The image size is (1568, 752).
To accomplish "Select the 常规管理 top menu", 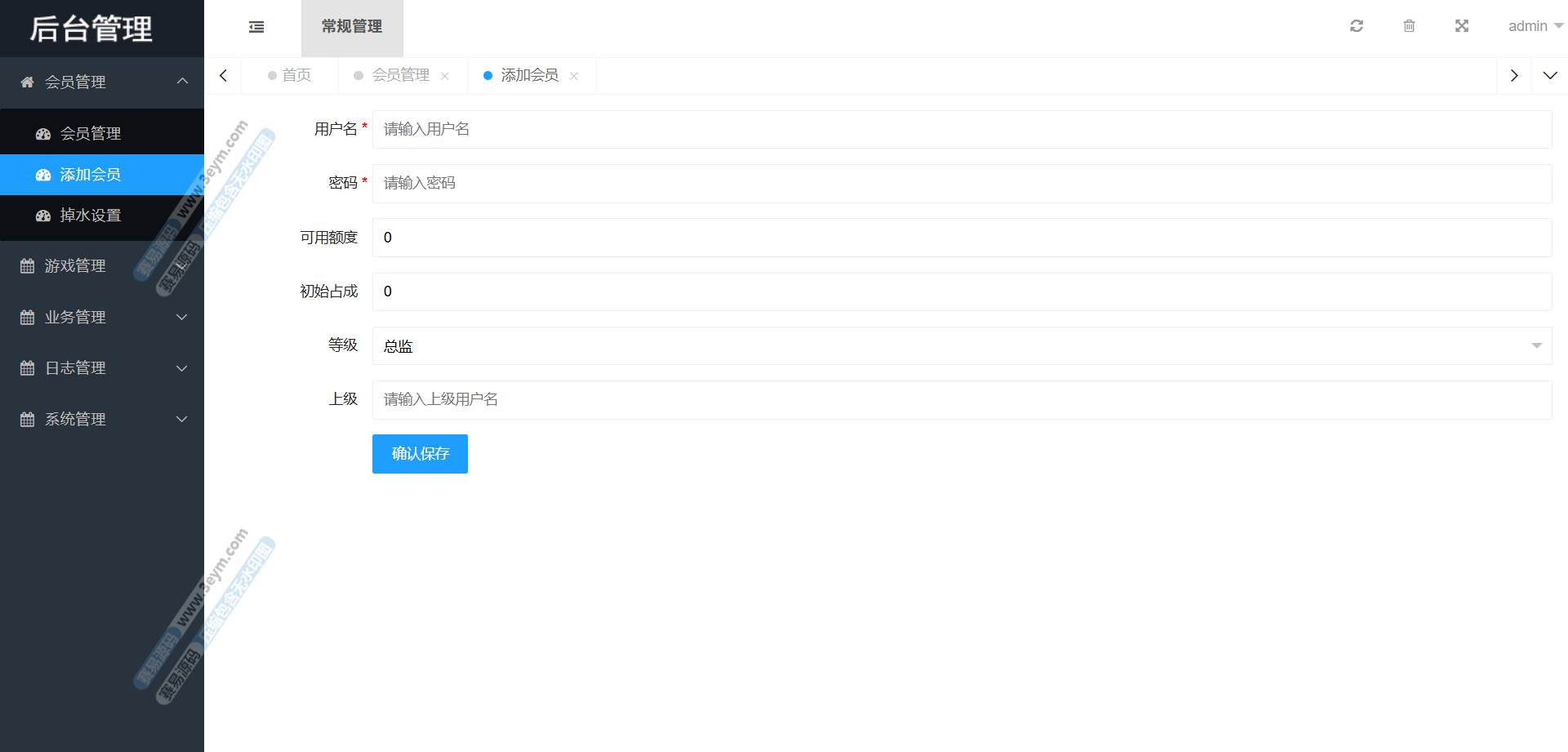I will point(352,27).
